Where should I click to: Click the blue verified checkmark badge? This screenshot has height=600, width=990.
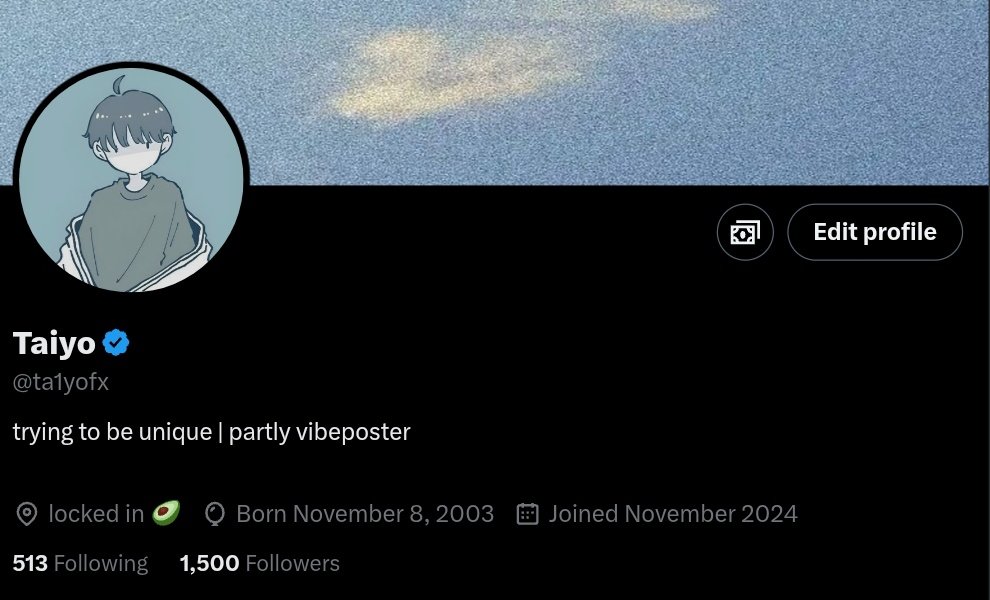pos(116,343)
